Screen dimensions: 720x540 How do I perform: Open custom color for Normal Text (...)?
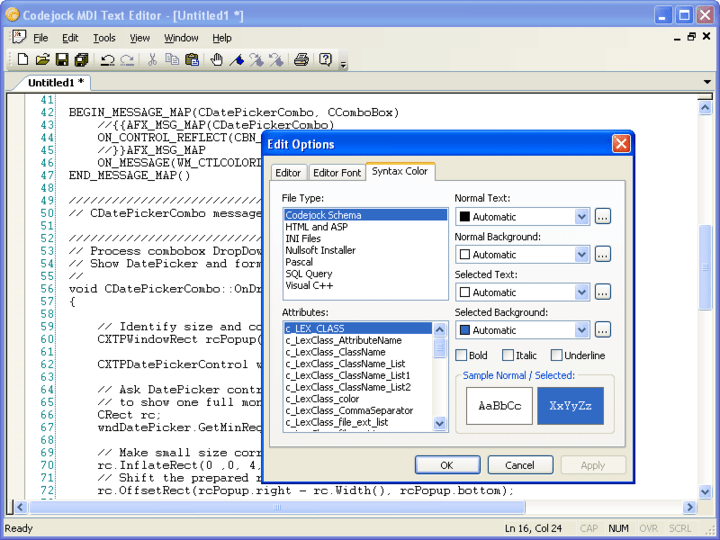(x=602, y=216)
